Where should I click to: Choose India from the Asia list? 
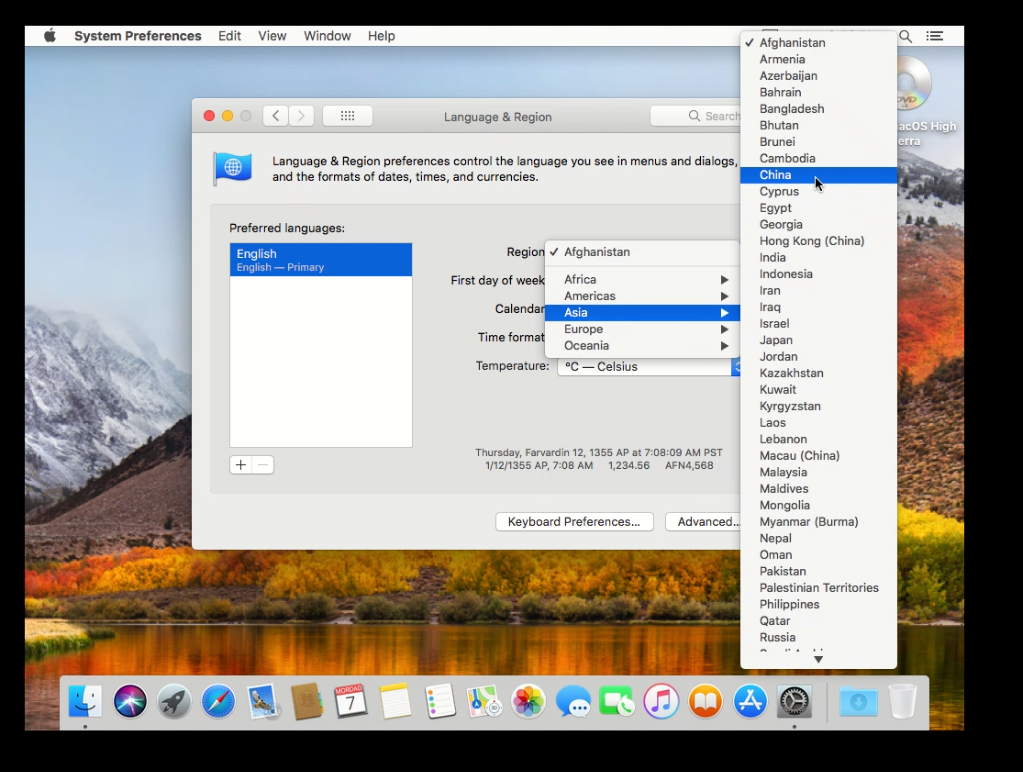pyautogui.click(x=818, y=257)
